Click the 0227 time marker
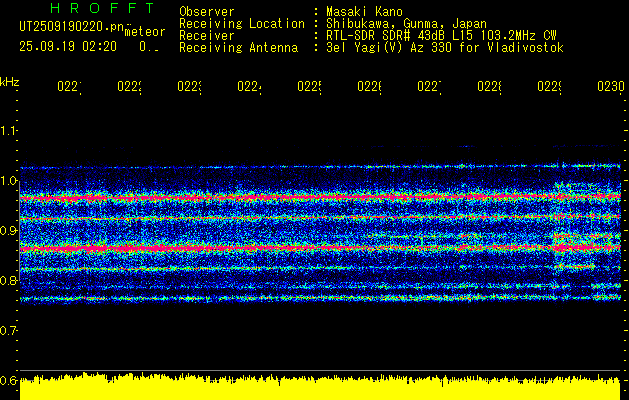This screenshot has height=400, width=629. click(429, 87)
